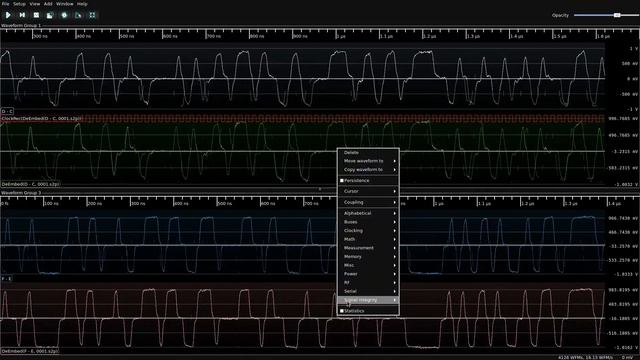Click the D - C channel label
The width and height of the screenshot is (640, 360).
coord(7,111)
